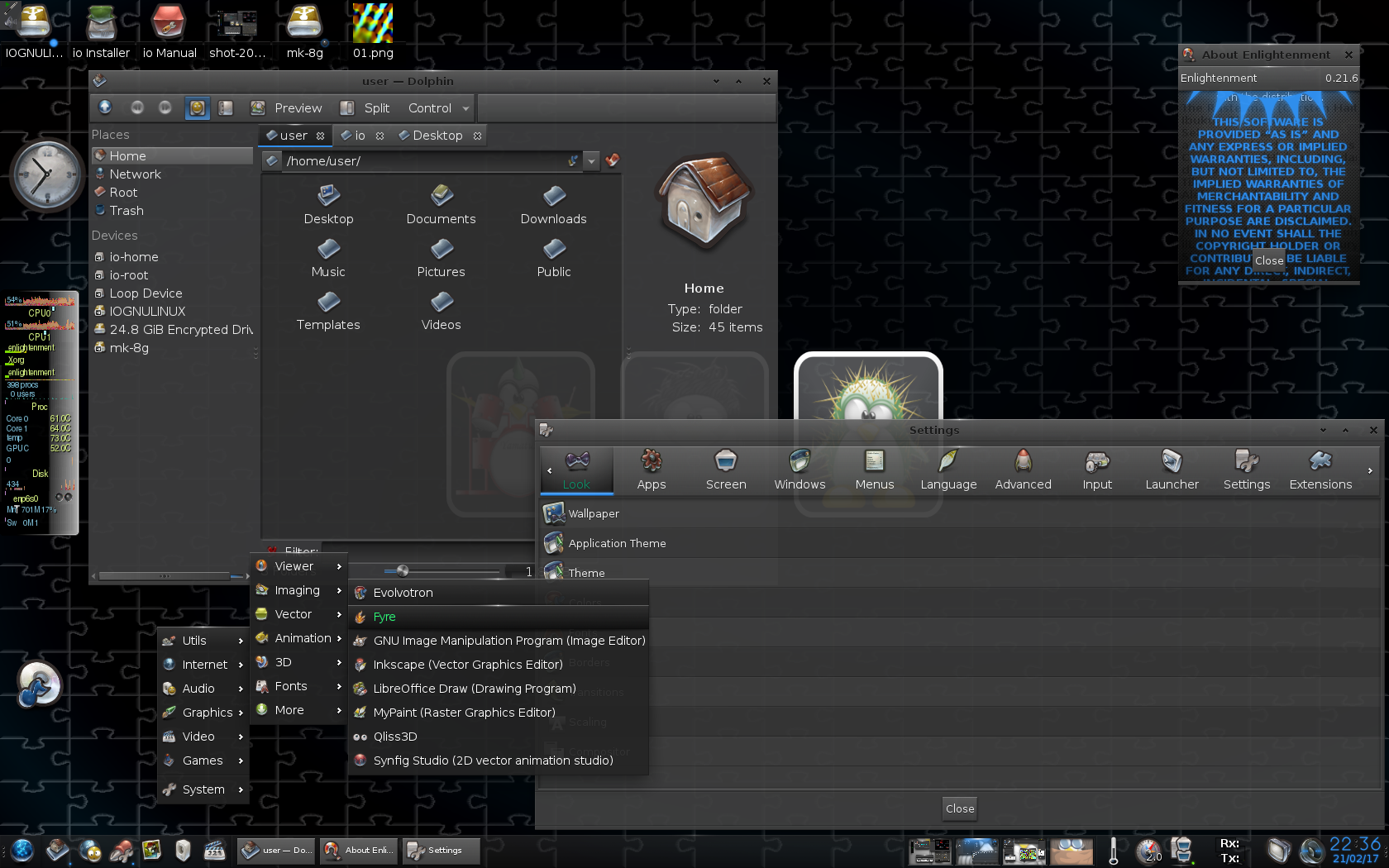Click the Forward arrow in Dolphin toolbar
Viewport: 1389px width, 868px height.
[165, 107]
